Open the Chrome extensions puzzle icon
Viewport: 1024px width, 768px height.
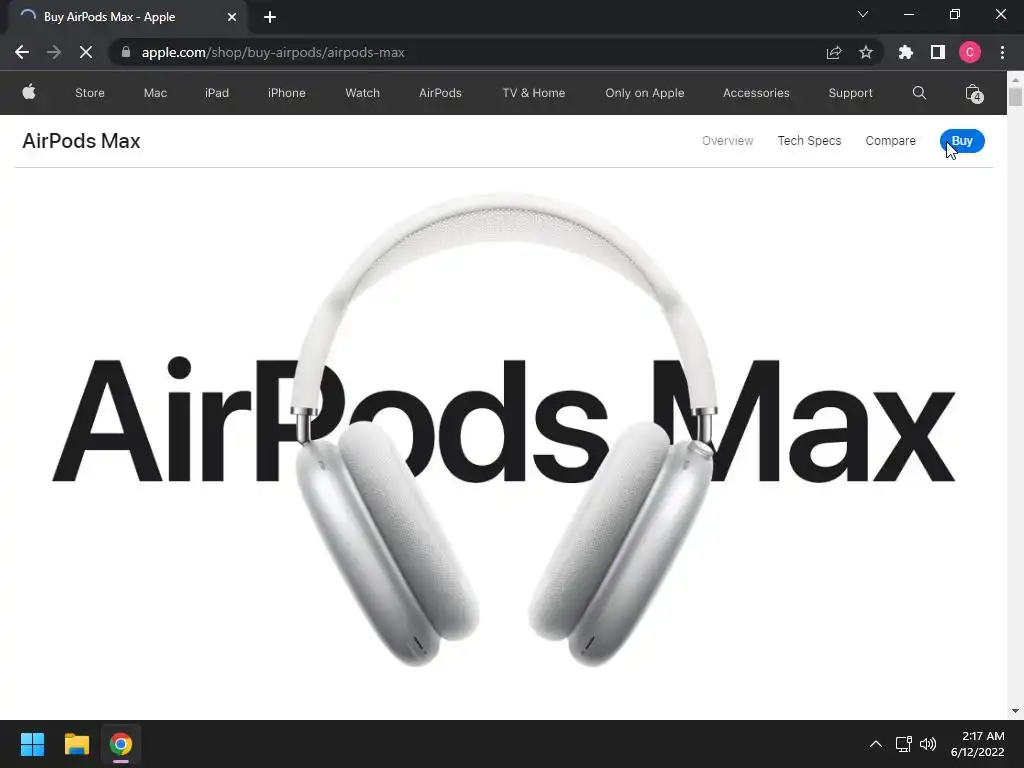click(905, 52)
